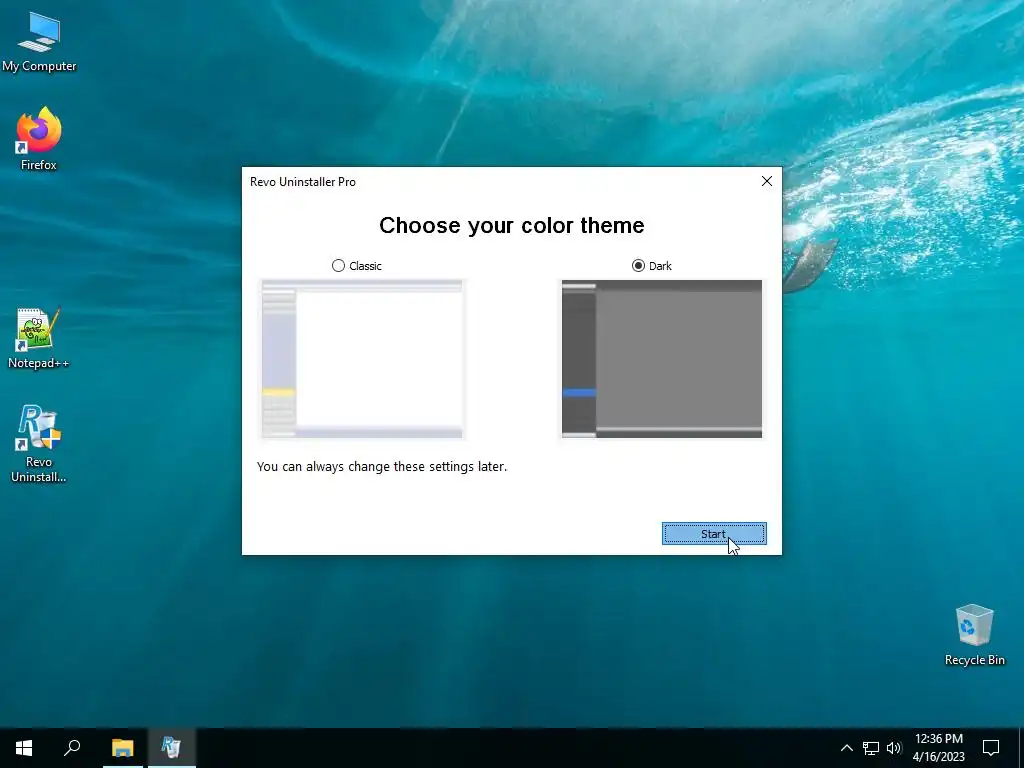Open the volume speaker tray icon
The image size is (1024, 768).
[x=894, y=748]
